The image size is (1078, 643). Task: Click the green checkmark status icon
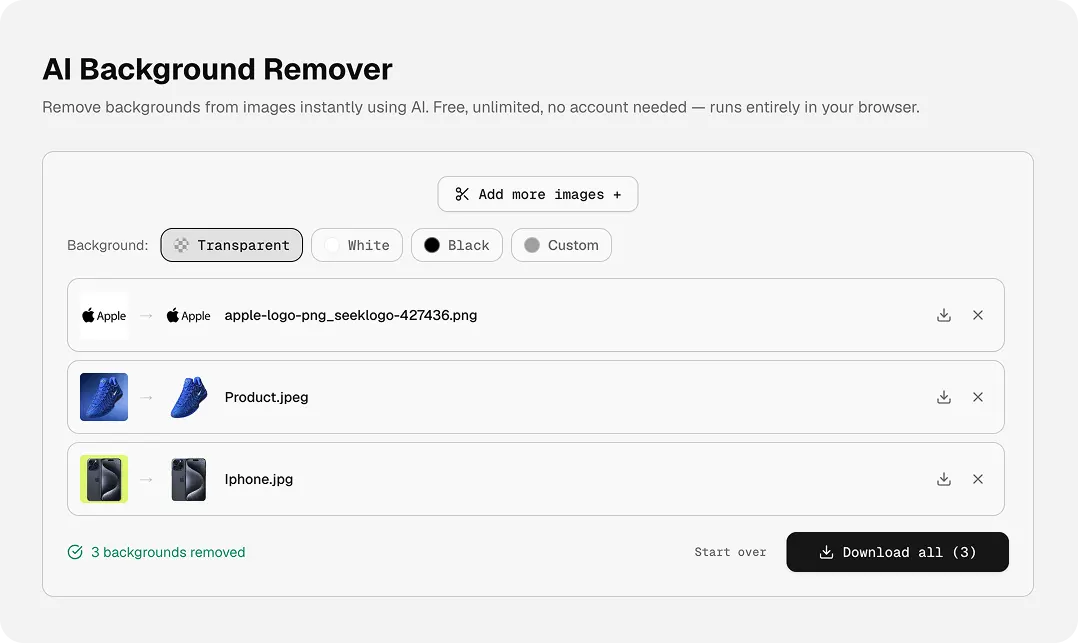coord(75,552)
